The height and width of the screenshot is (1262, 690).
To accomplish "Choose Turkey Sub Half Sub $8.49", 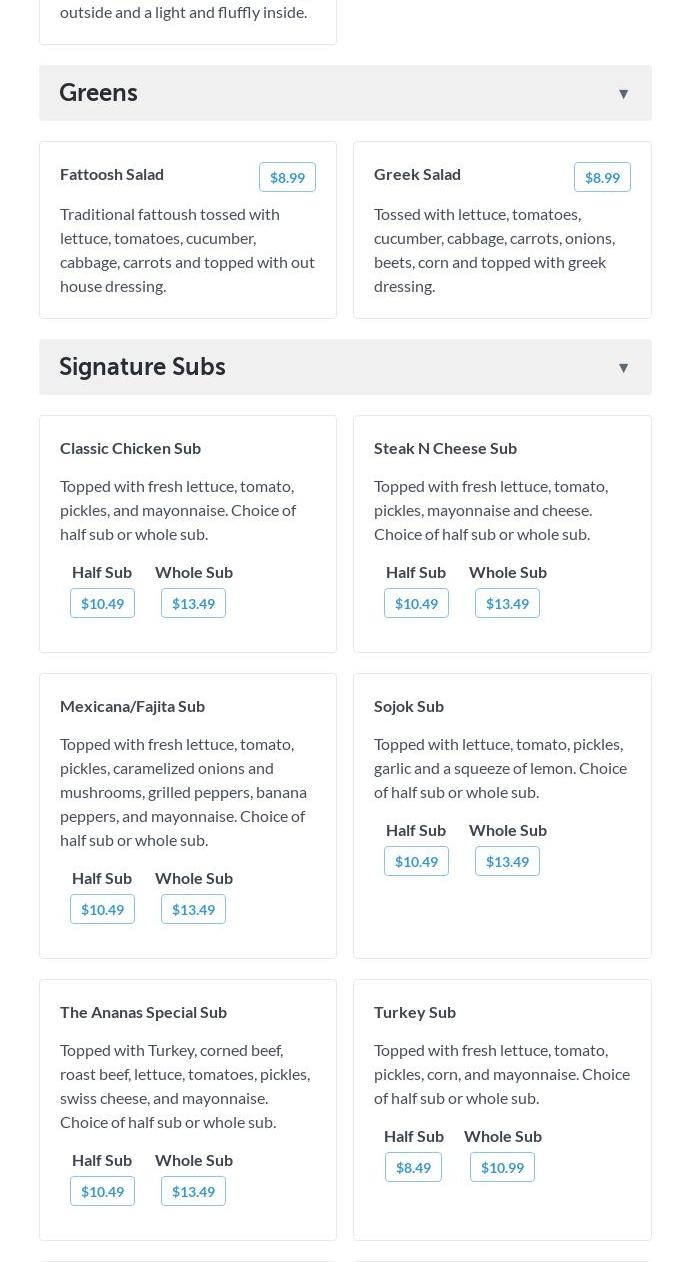I will coord(413,1167).
